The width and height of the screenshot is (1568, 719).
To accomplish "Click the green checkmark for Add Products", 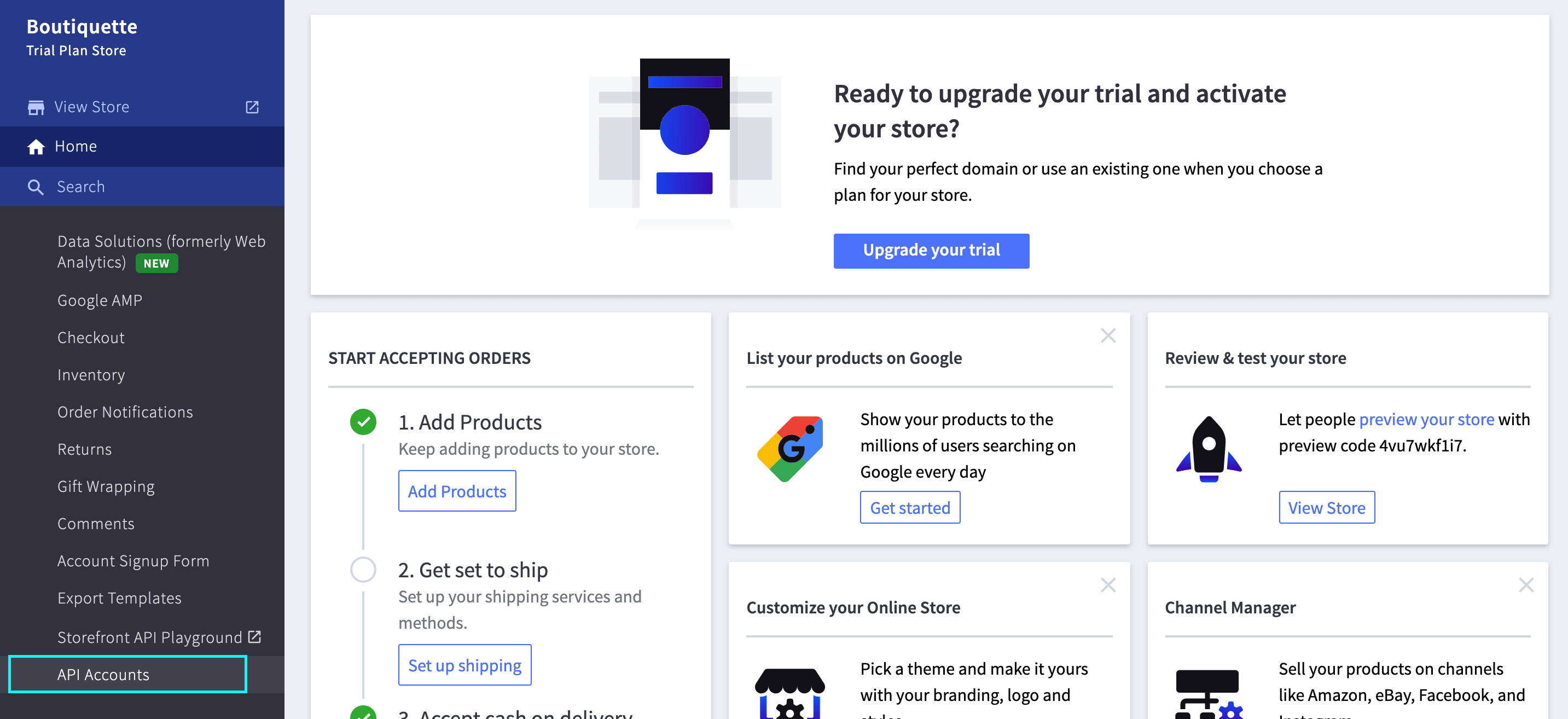I will [x=363, y=422].
